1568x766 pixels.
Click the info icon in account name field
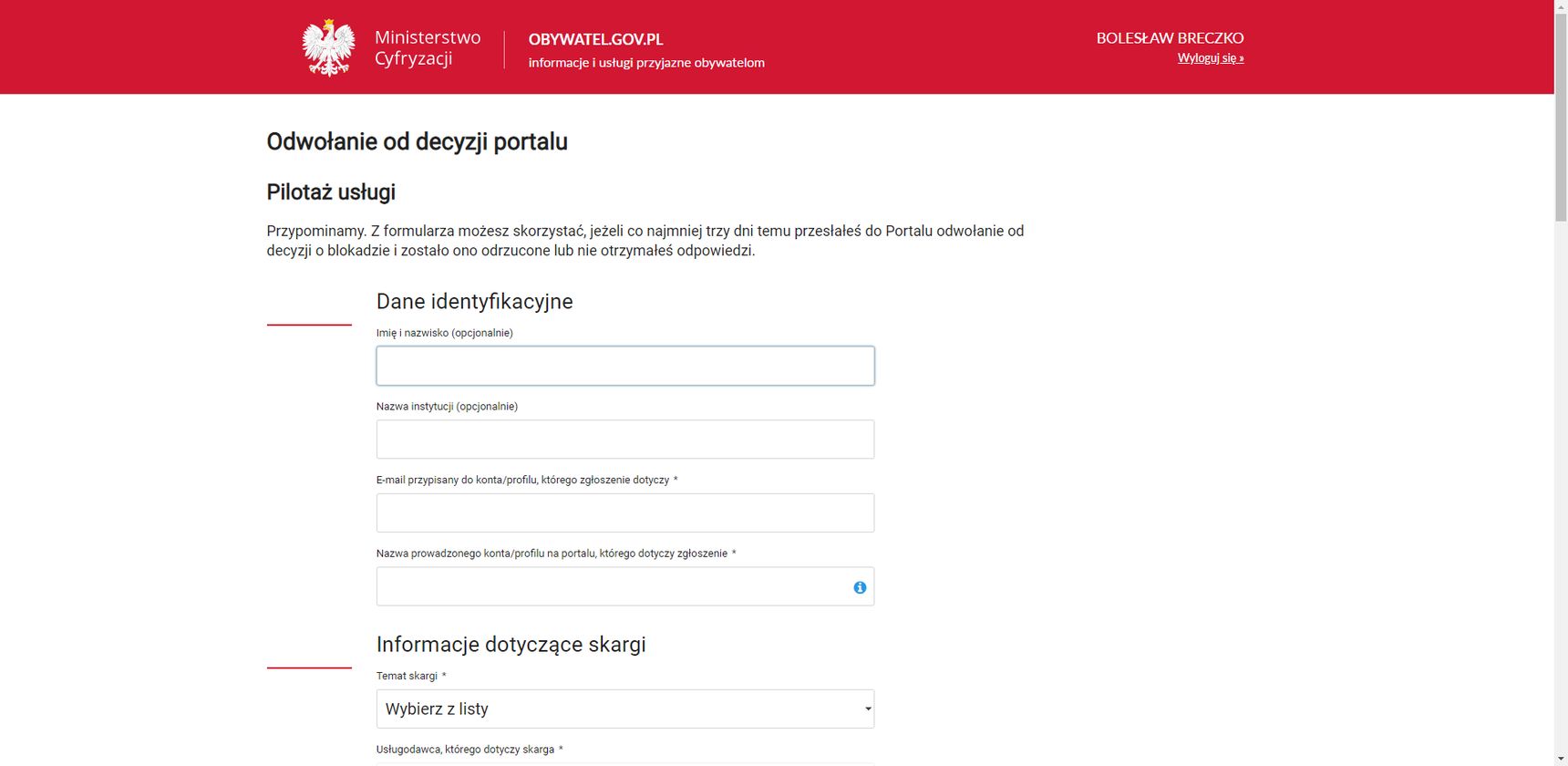tap(860, 587)
